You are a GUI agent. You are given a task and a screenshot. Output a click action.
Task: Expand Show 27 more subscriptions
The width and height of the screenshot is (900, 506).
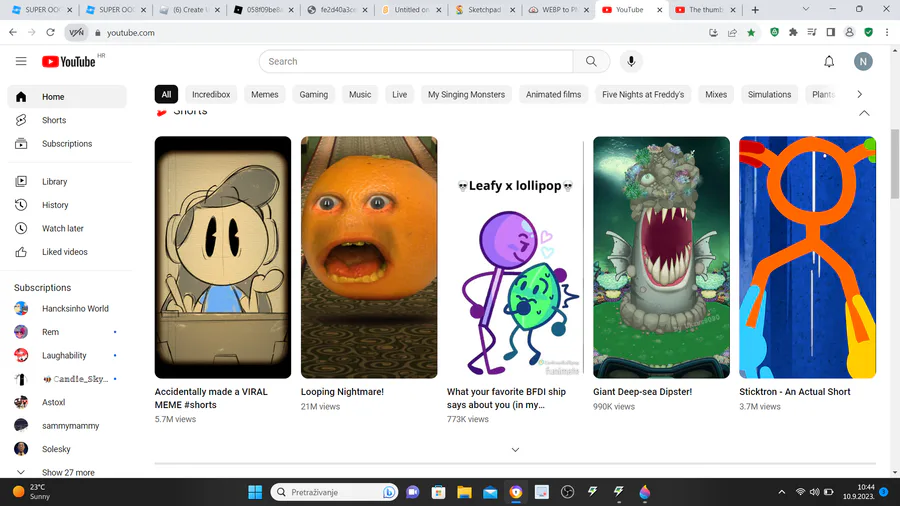click(67, 472)
